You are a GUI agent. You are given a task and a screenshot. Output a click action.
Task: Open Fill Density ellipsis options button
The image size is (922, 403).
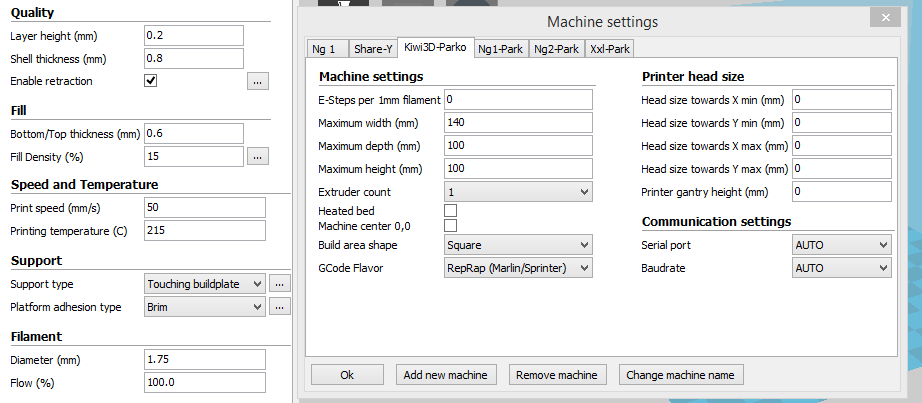(258, 156)
